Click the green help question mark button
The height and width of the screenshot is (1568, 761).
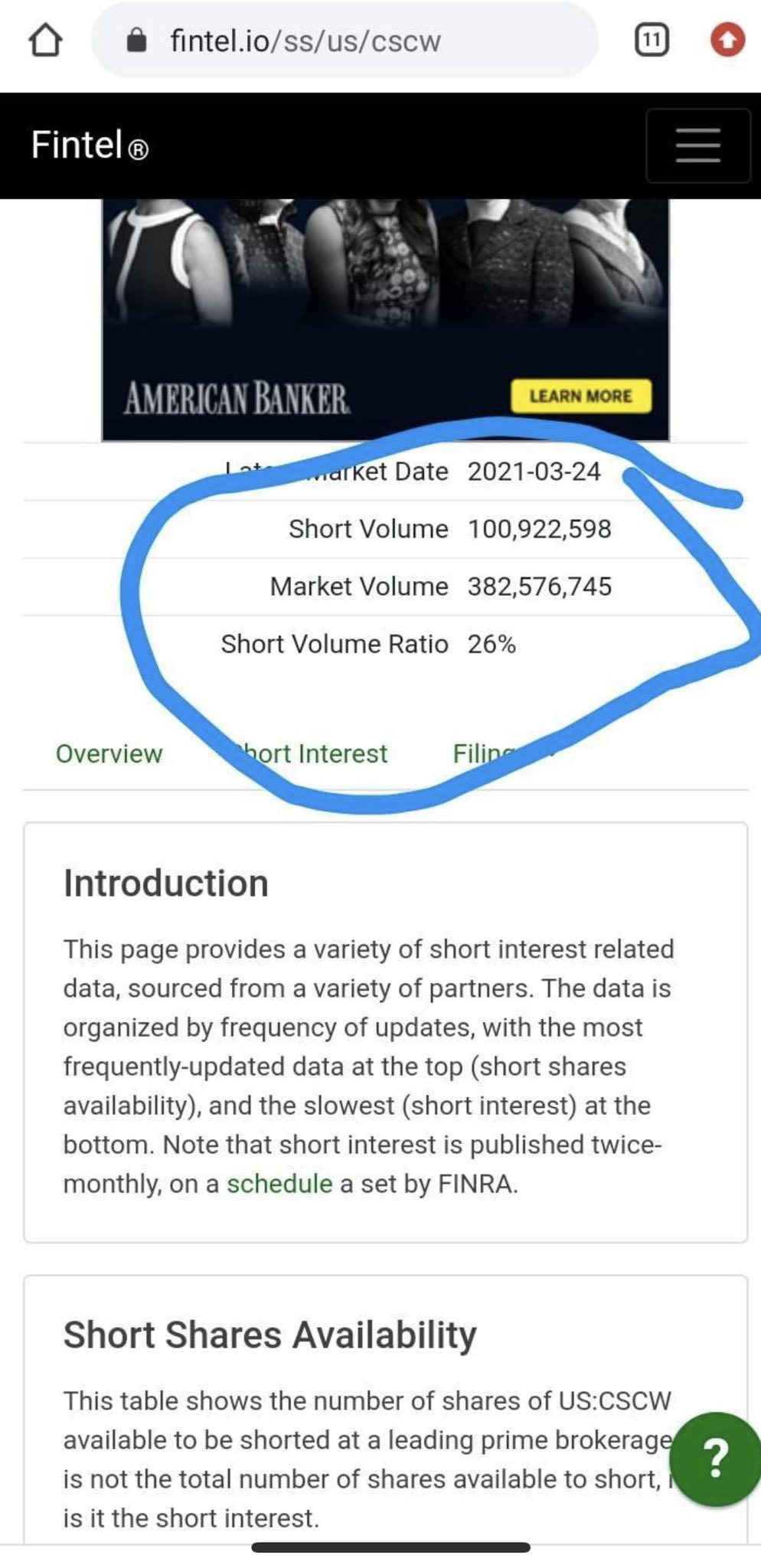pyautogui.click(x=714, y=1459)
